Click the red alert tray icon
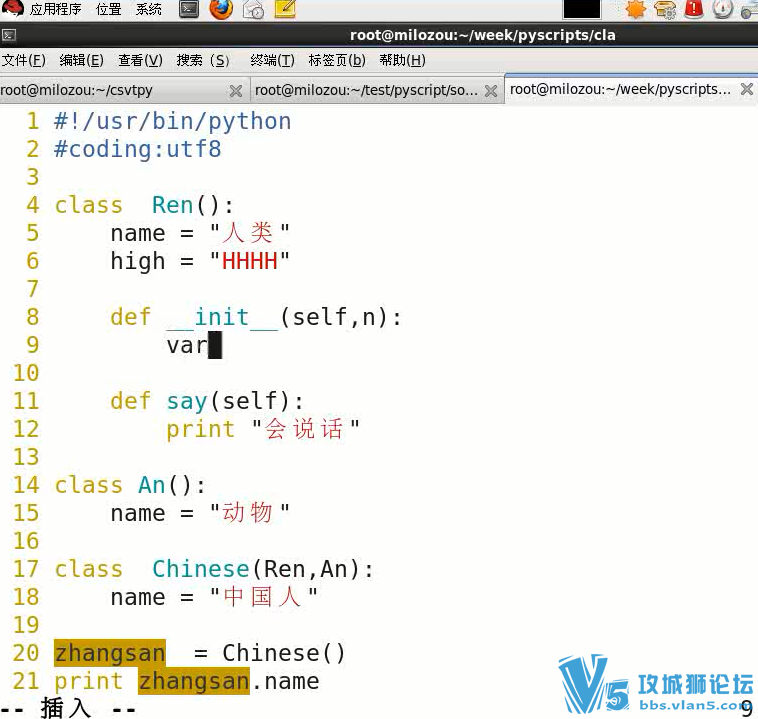The height and width of the screenshot is (719, 758). tap(694, 9)
